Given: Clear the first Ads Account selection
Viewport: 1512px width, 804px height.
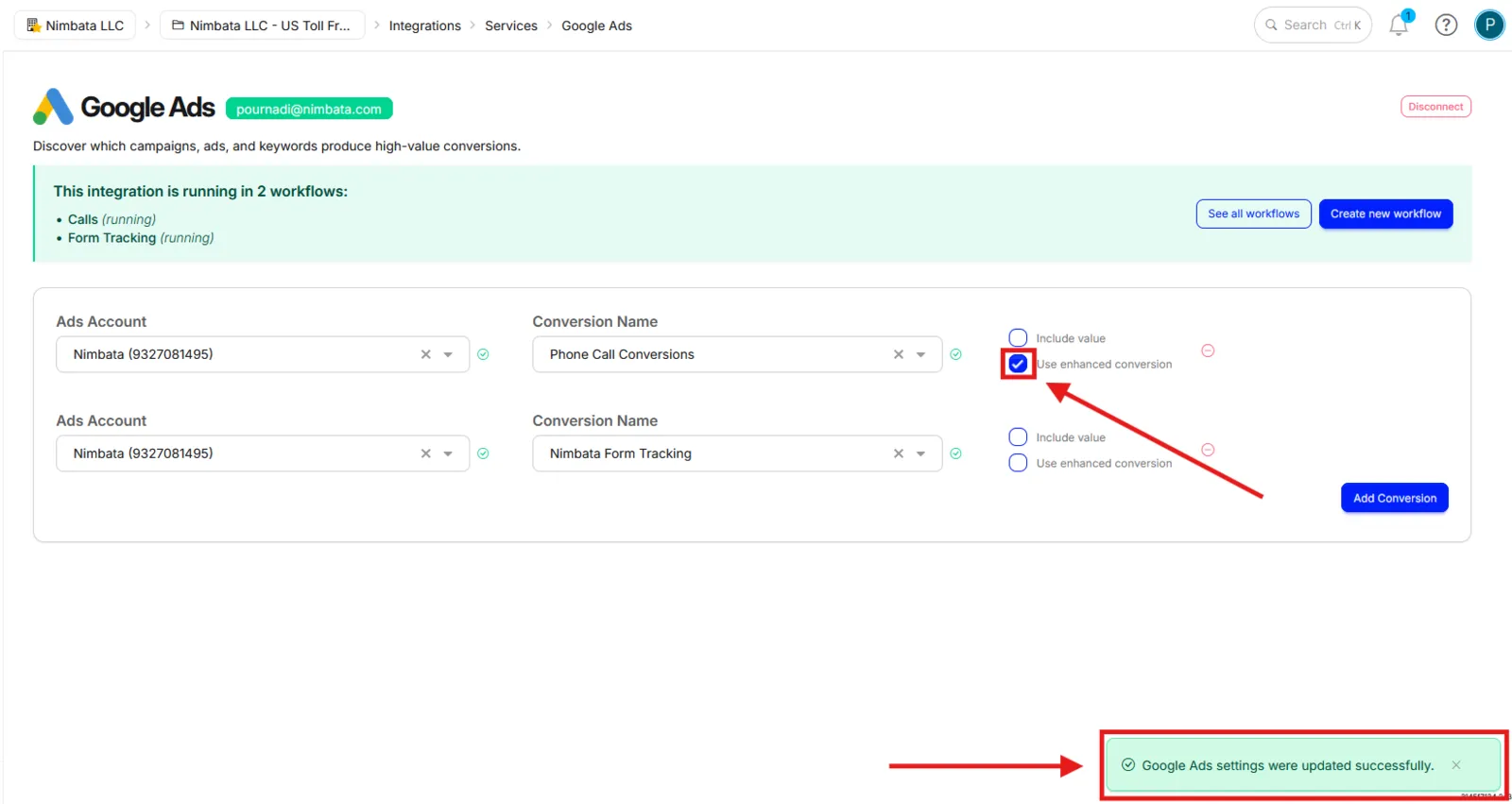Looking at the screenshot, I should pyautogui.click(x=426, y=354).
